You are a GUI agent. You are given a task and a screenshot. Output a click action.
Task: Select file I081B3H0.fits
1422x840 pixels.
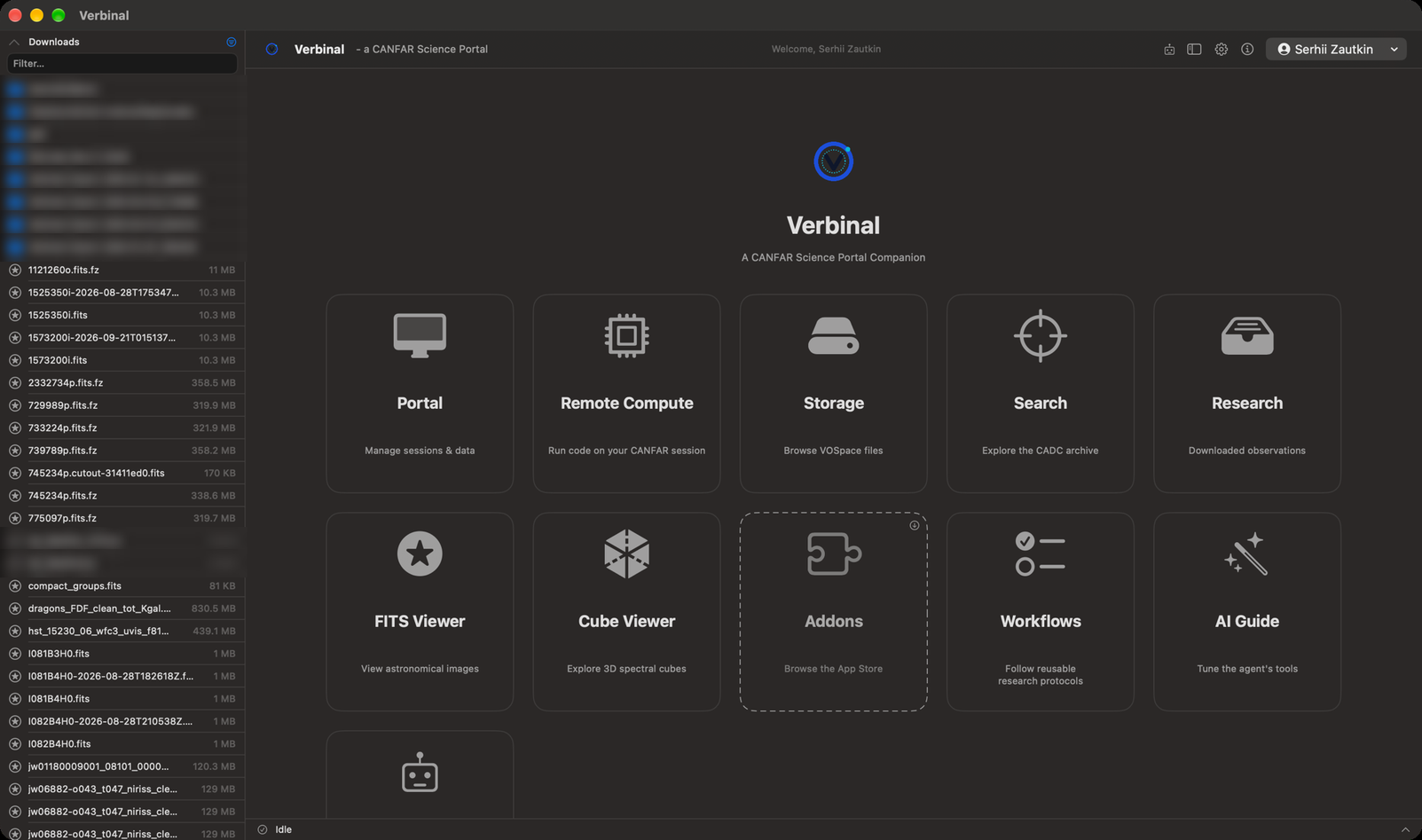122,654
